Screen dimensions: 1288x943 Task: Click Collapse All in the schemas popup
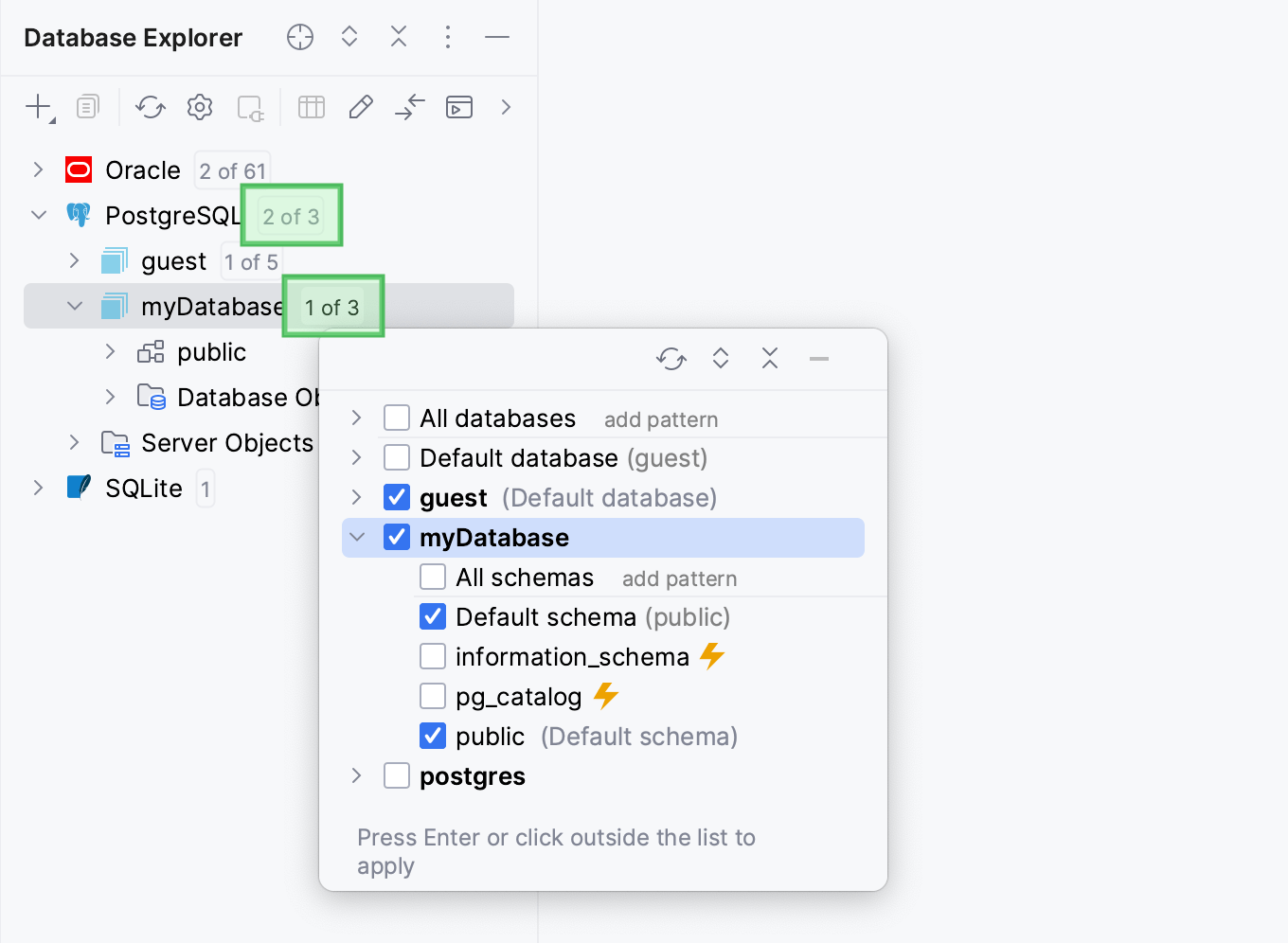click(x=769, y=359)
